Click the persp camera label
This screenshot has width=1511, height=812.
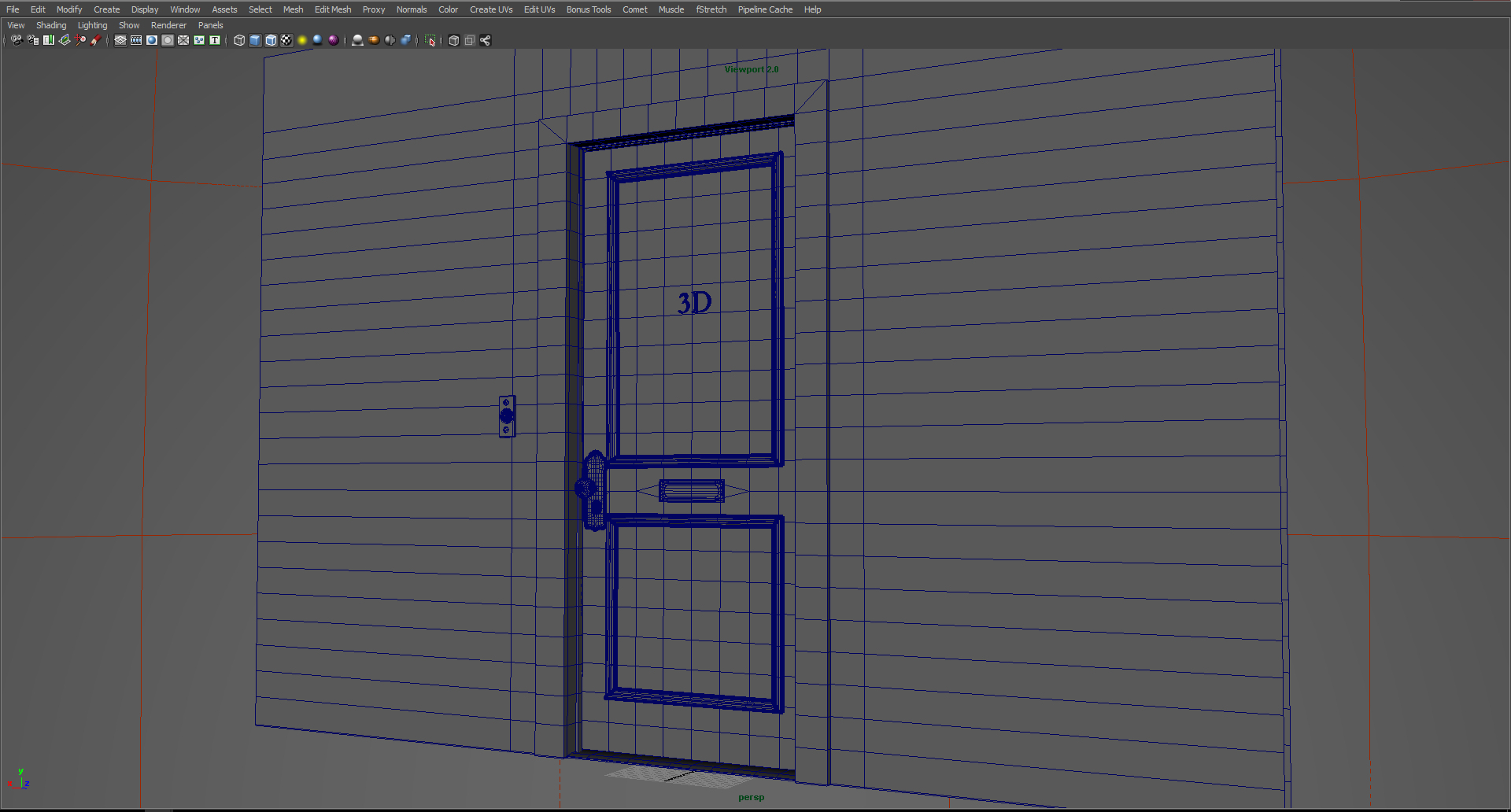(751, 797)
